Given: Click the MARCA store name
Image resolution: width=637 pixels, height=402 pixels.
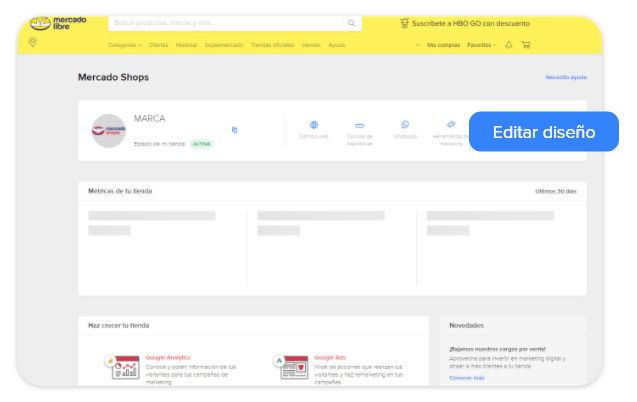Looking at the screenshot, I should (150, 119).
